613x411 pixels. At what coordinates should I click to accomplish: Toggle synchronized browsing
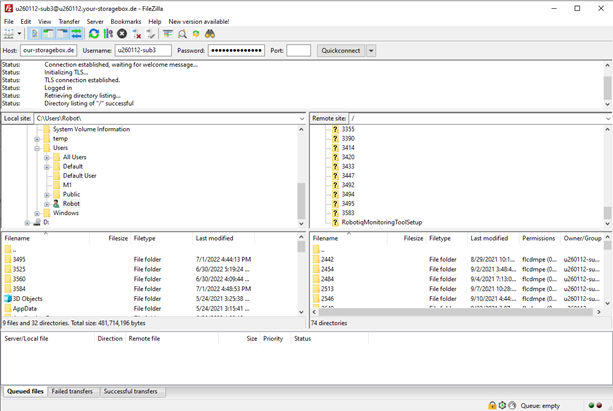point(196,34)
